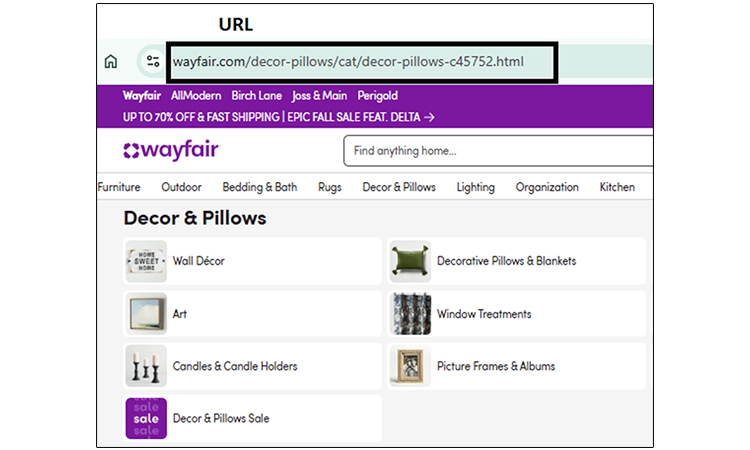Open the Organization menu
The width and height of the screenshot is (750, 450).
pos(547,187)
